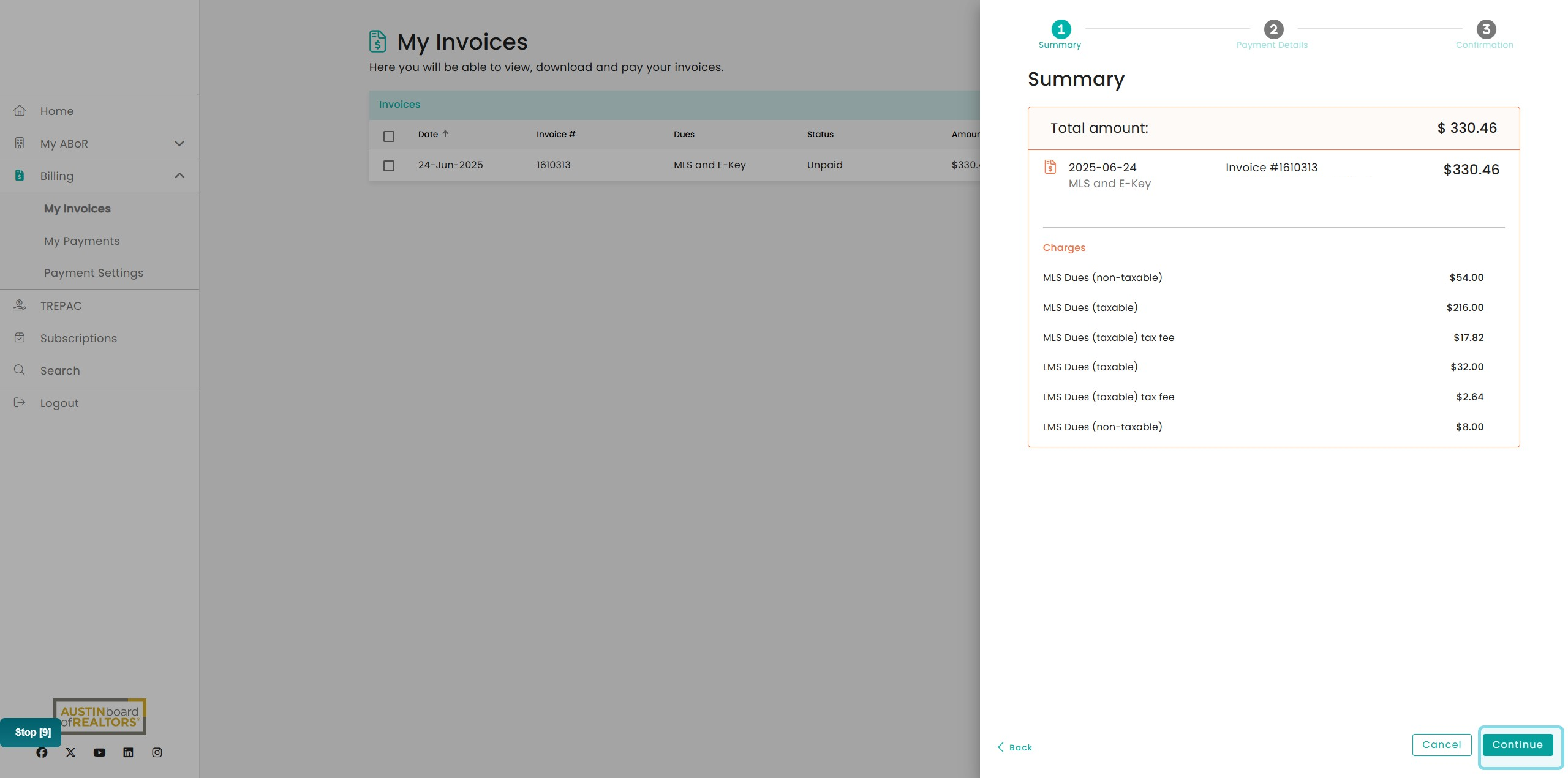
Task: Click the My ABoR building icon
Action: [x=20, y=143]
